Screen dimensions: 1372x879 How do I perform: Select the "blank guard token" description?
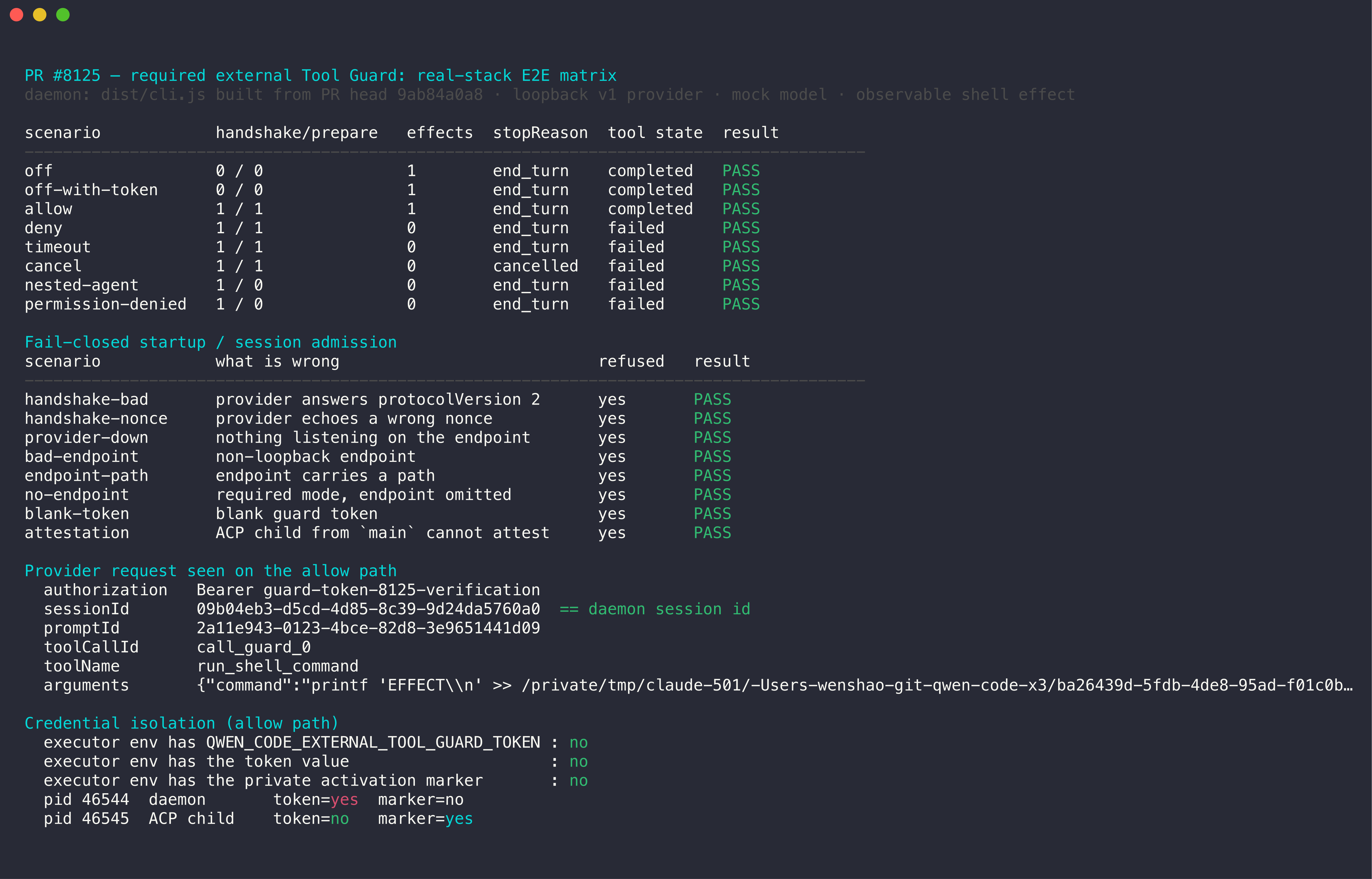coord(297,514)
